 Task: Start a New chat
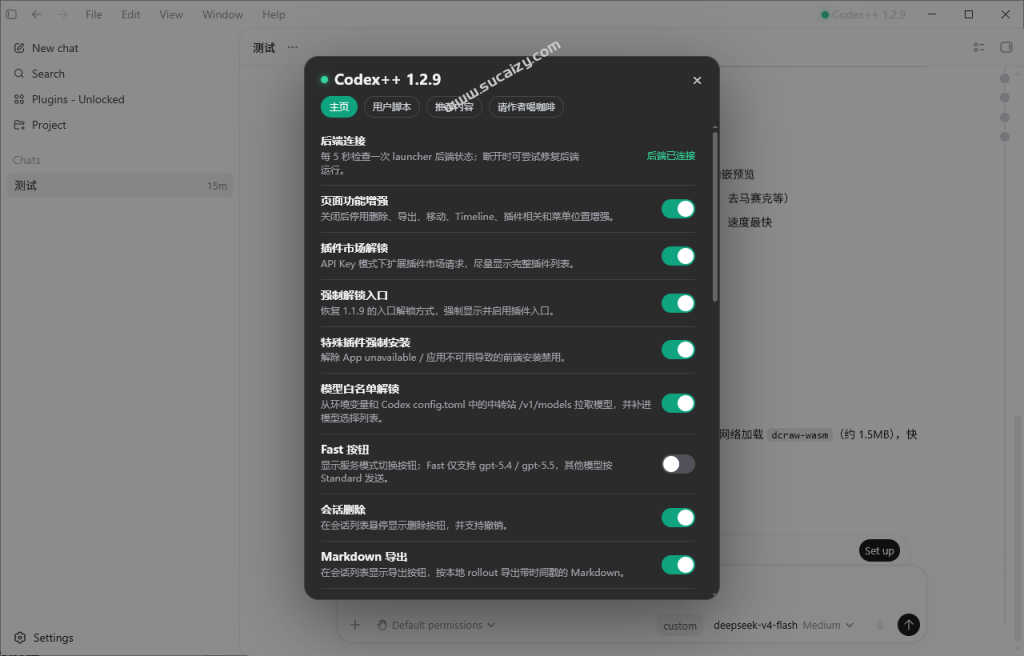pyautogui.click(x=55, y=48)
